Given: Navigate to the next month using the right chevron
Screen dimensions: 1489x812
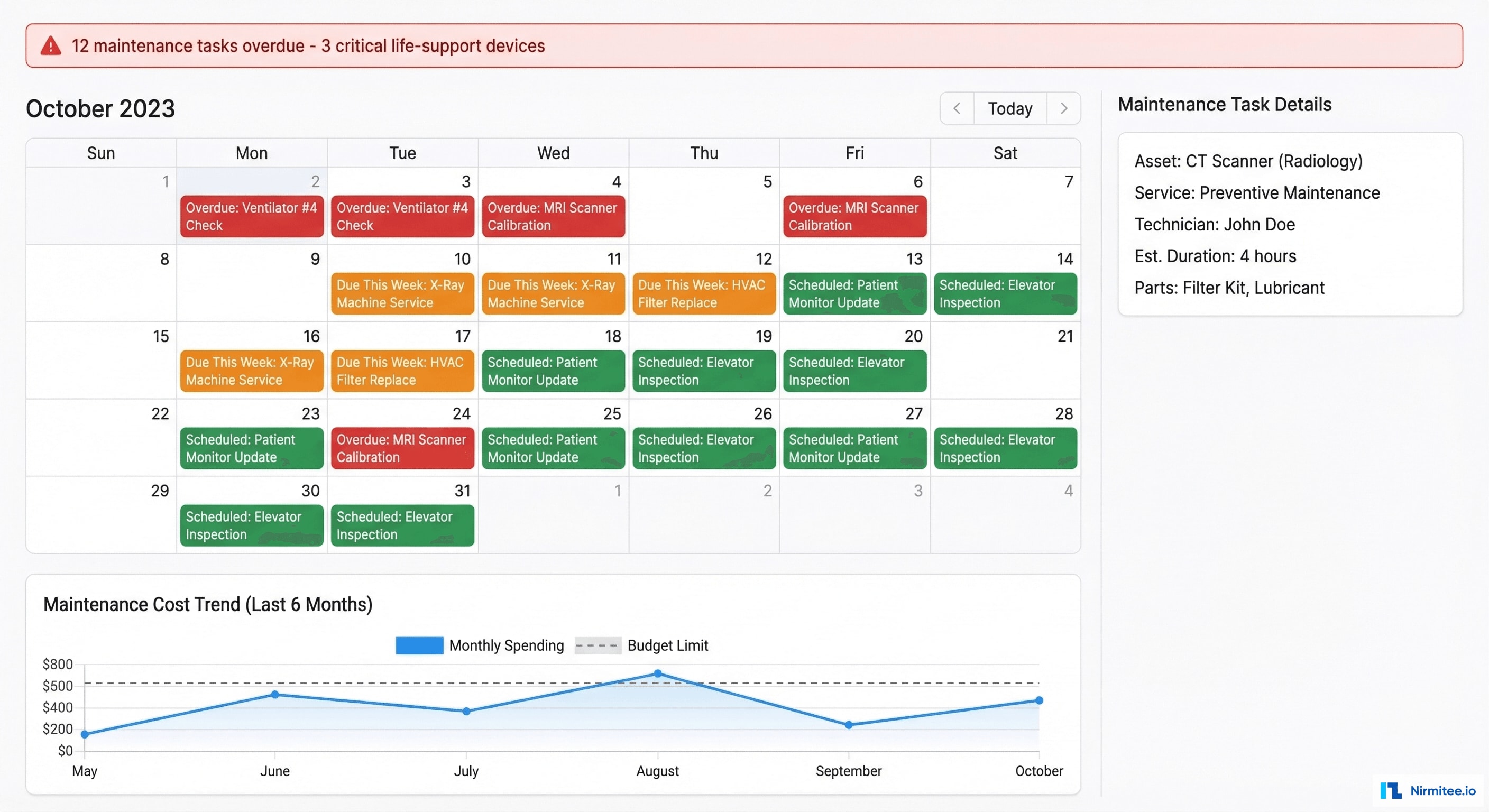Looking at the screenshot, I should (x=1064, y=108).
